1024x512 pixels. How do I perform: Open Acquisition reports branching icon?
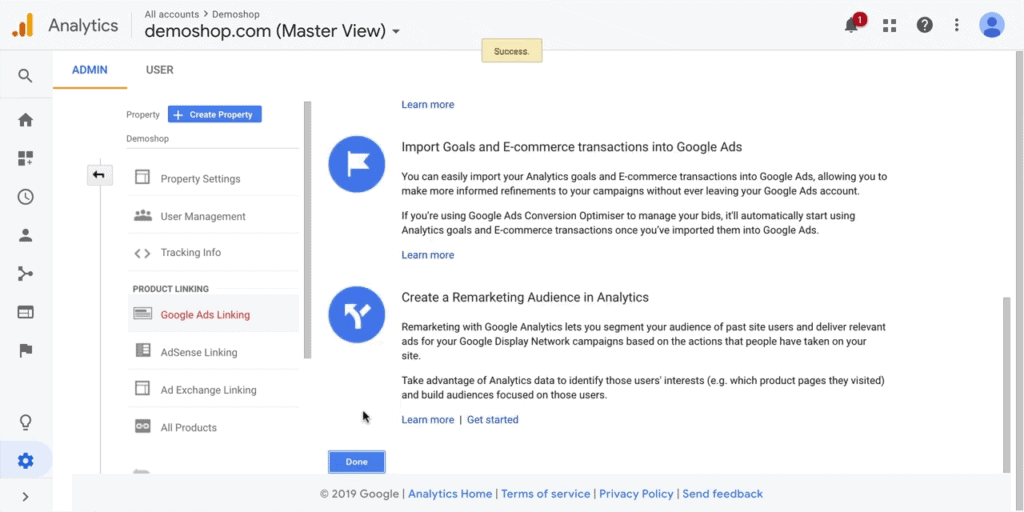(25, 274)
